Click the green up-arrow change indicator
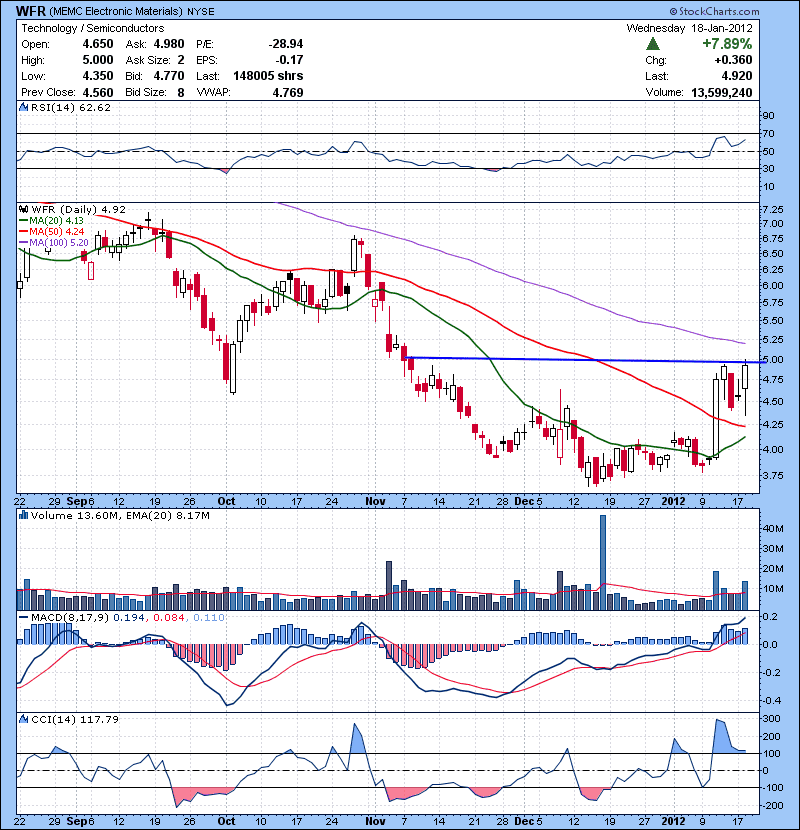 coord(653,43)
